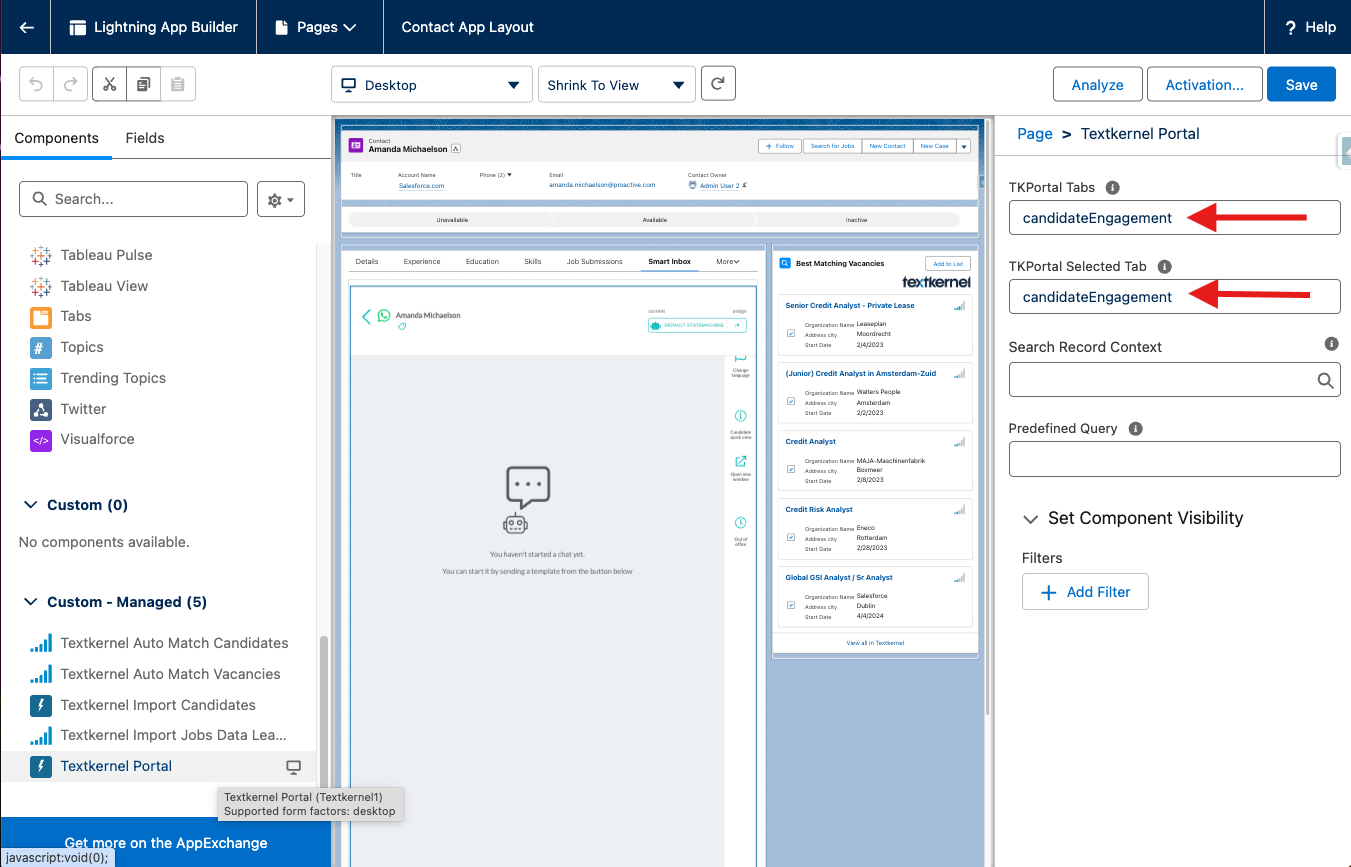This screenshot has width=1351, height=867.
Task: Click the Add to List button
Action: (947, 264)
